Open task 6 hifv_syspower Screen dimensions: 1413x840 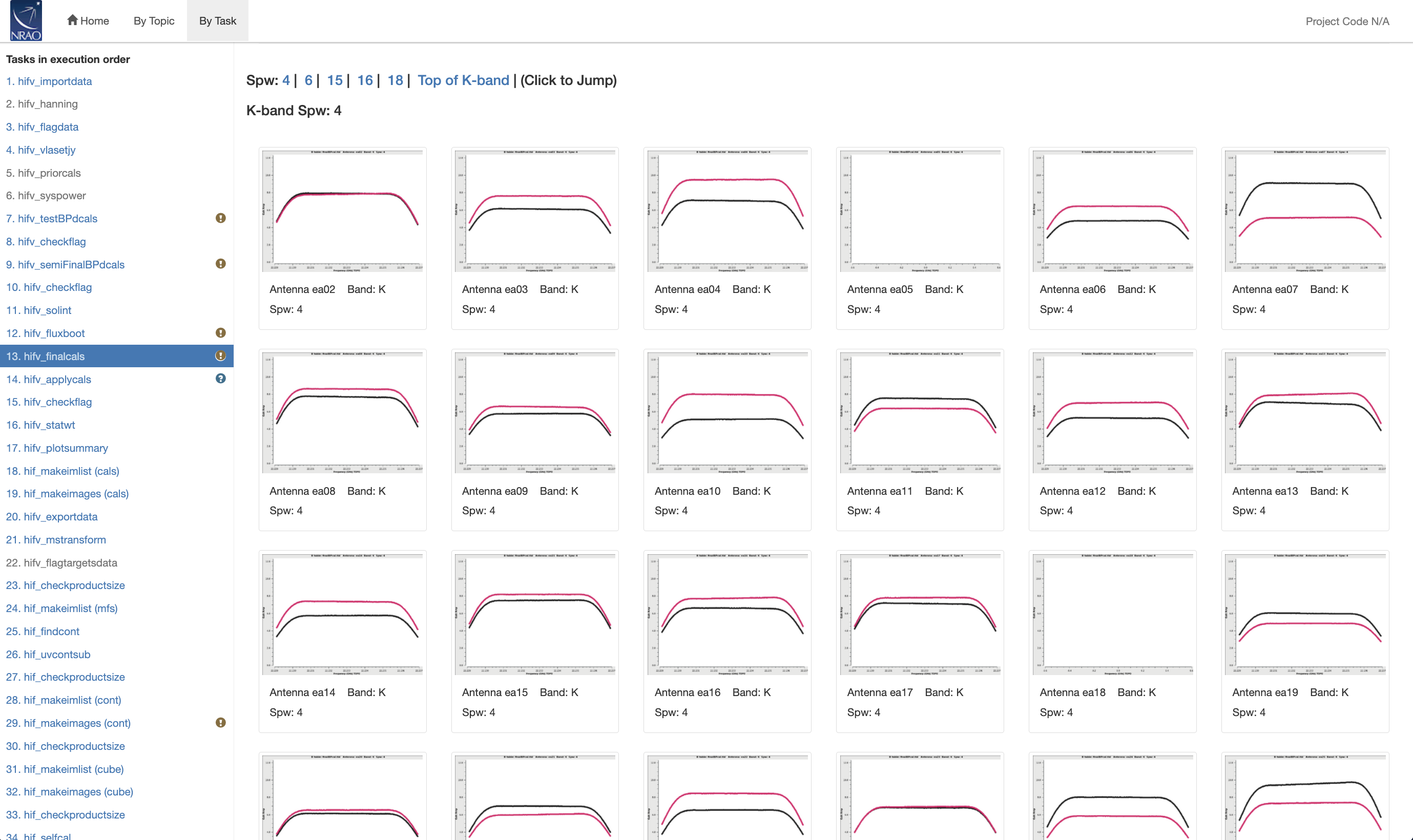46,196
